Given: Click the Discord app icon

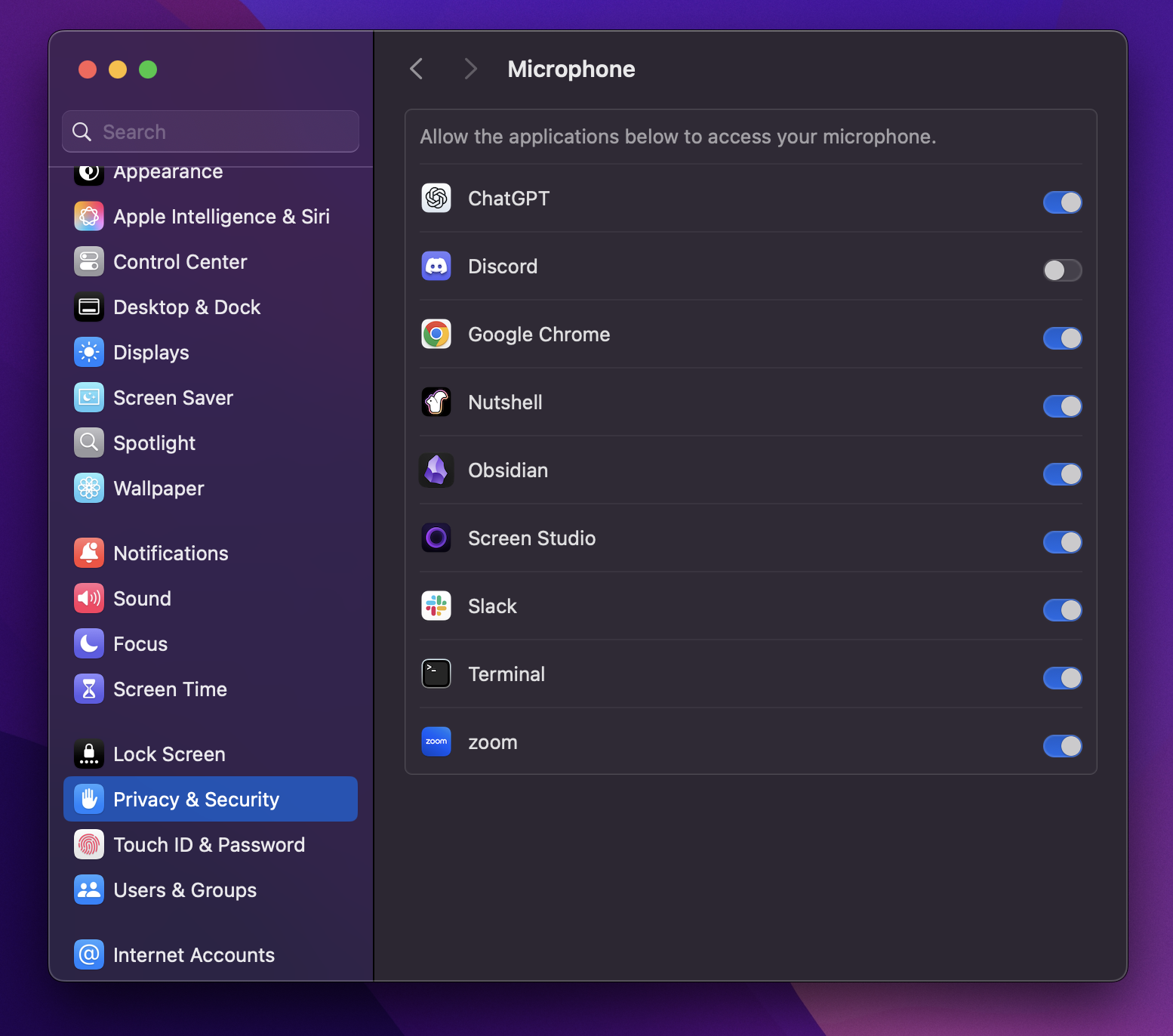Looking at the screenshot, I should tap(436, 266).
